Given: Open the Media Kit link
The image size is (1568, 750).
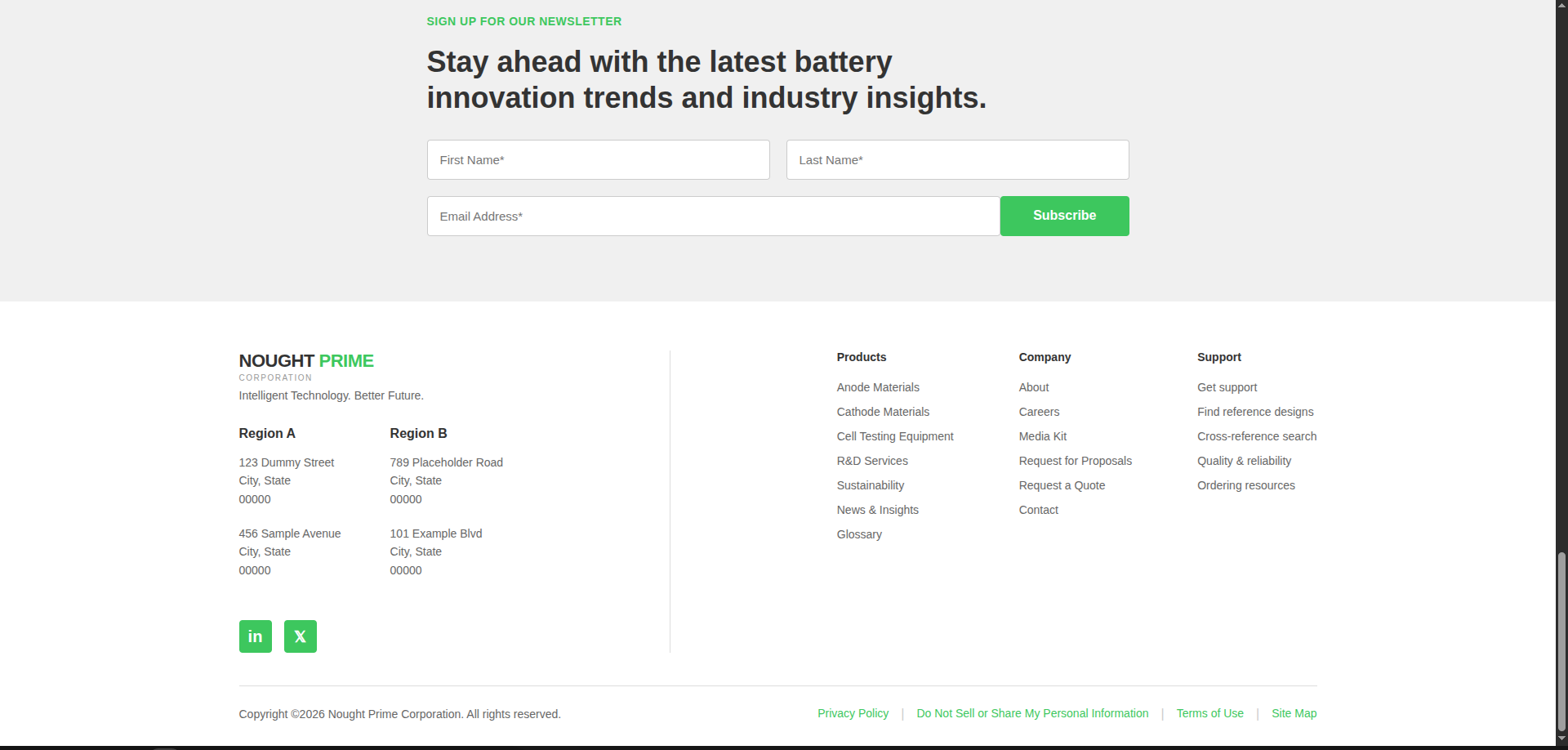Looking at the screenshot, I should point(1042,436).
